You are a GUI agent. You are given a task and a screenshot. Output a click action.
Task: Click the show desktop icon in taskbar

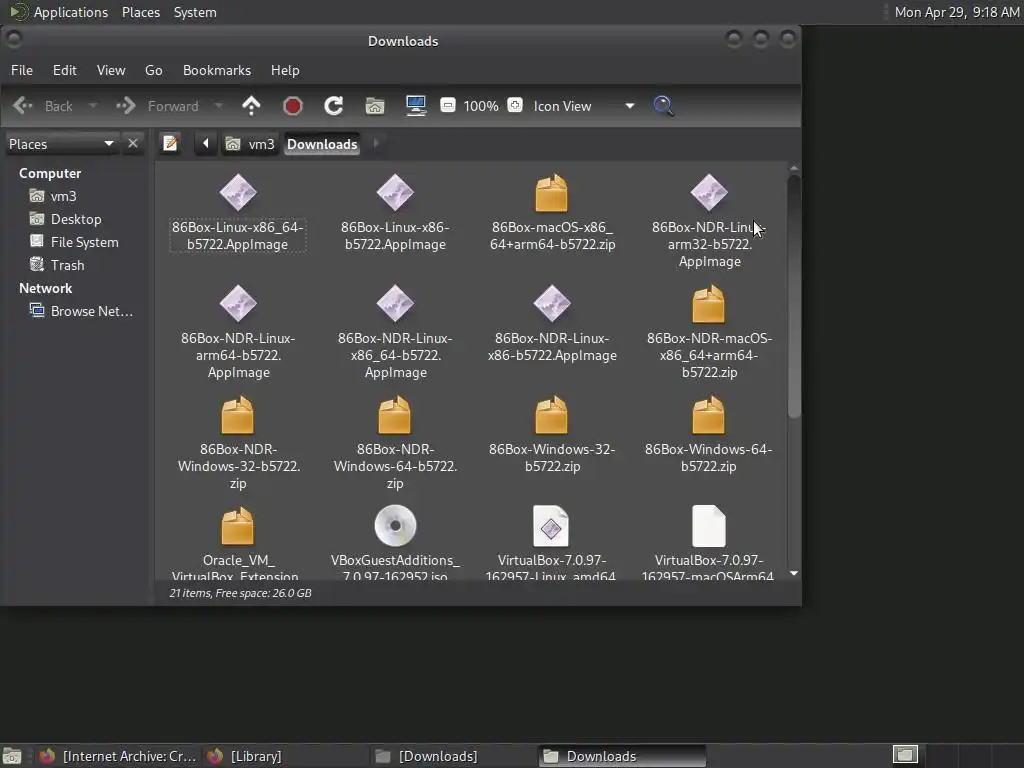pyautogui.click(x=12, y=756)
